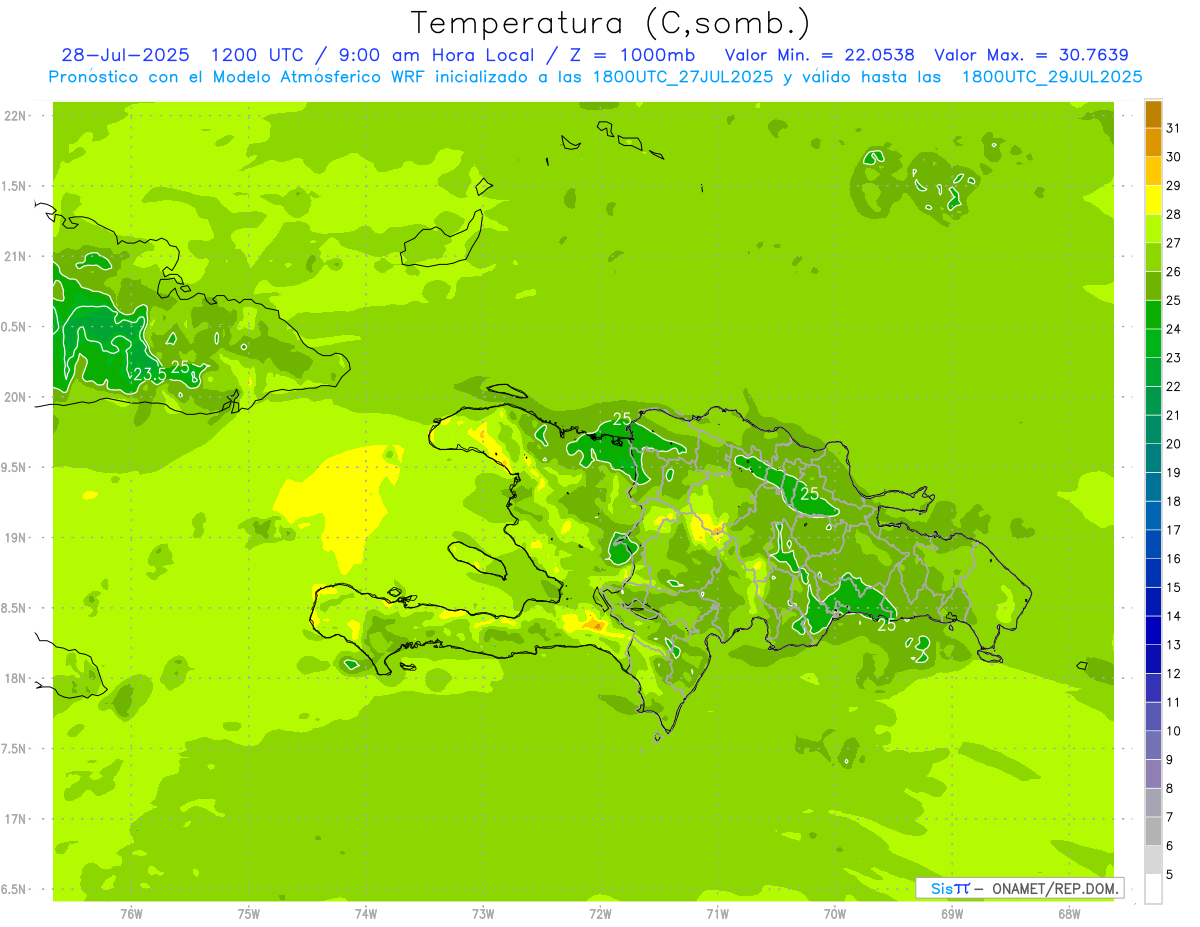Click 'Valor Min. = 22.0538' value

[820, 55]
